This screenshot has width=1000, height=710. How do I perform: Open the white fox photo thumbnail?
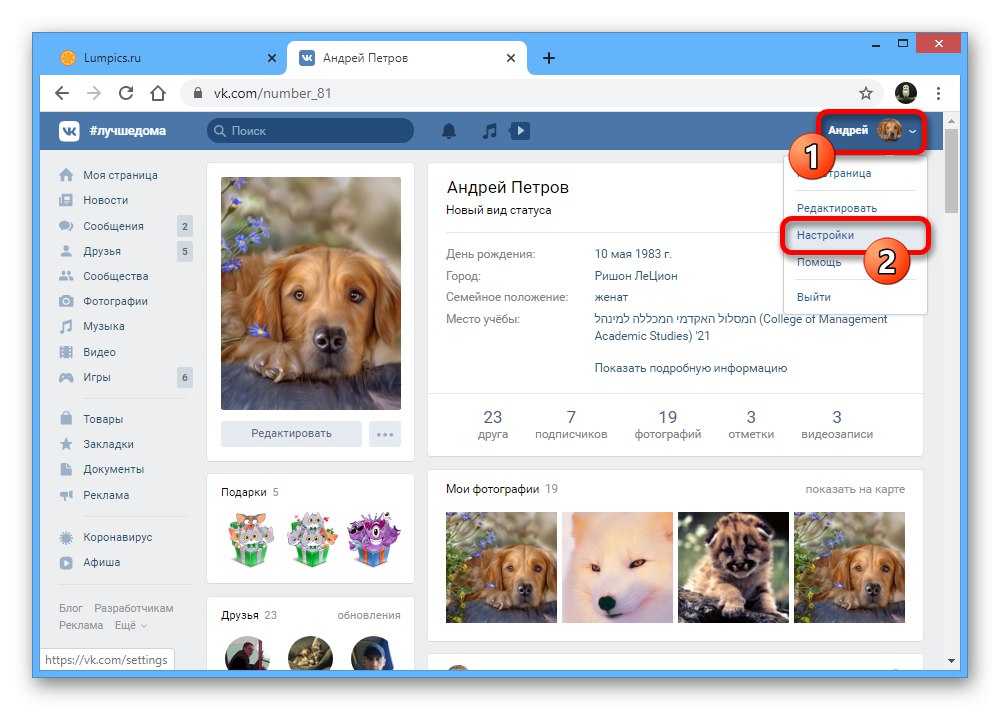coord(617,568)
